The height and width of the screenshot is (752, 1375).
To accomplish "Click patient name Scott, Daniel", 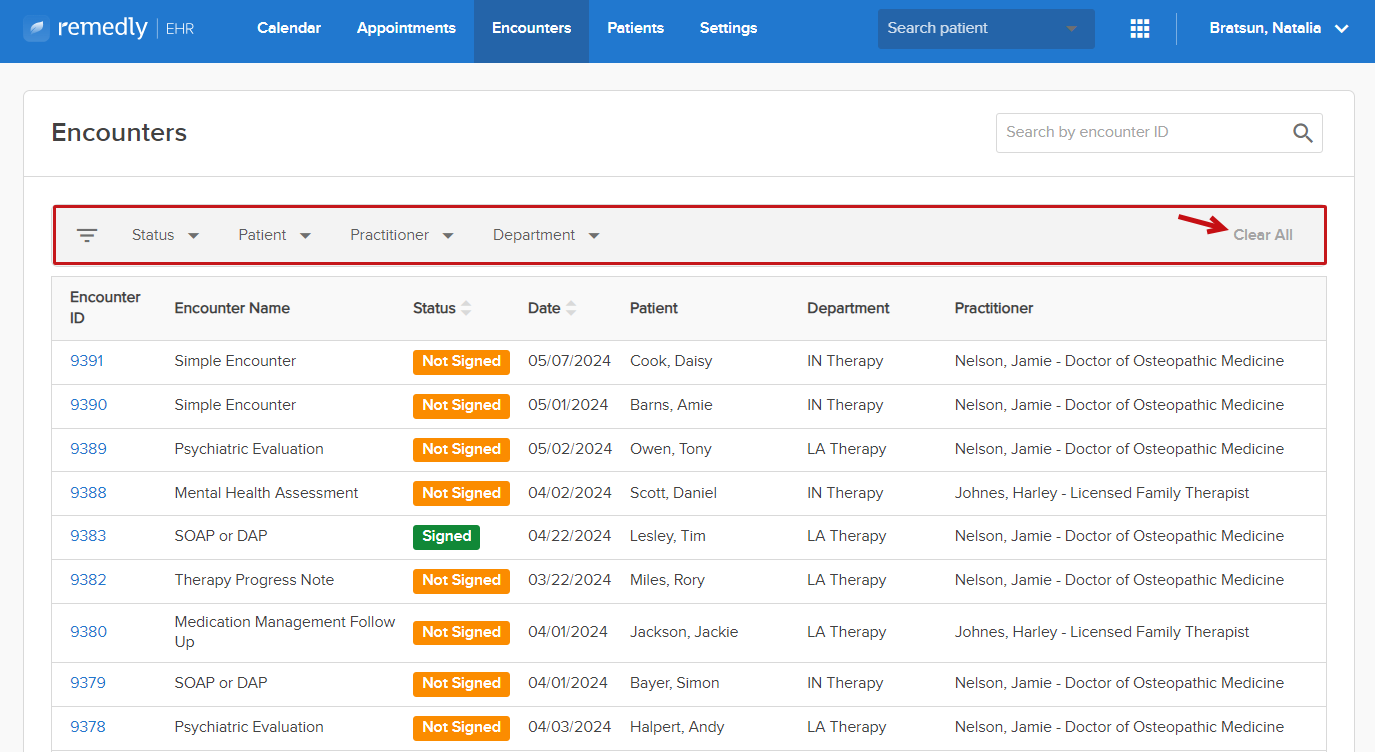I will coord(673,493).
